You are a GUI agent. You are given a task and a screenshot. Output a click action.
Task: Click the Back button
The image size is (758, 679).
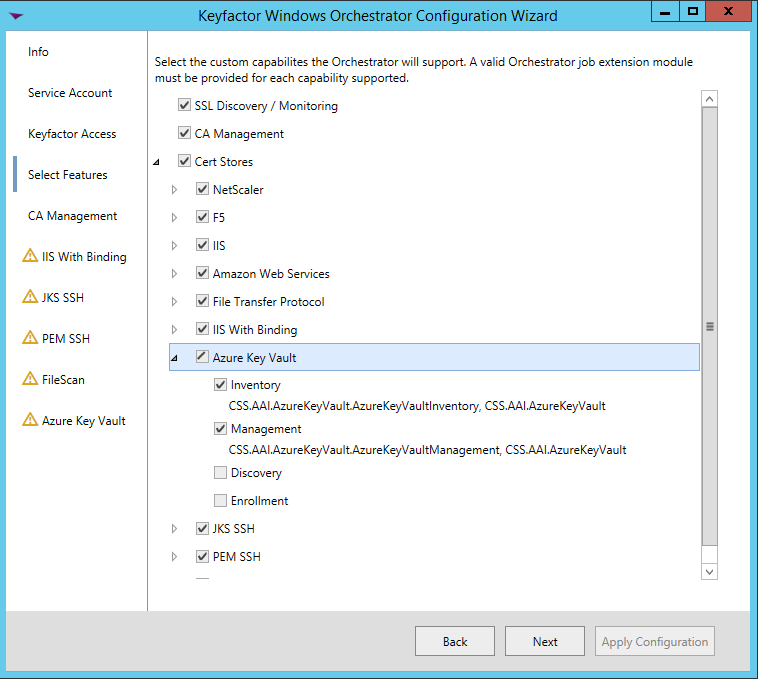pyautogui.click(x=455, y=641)
